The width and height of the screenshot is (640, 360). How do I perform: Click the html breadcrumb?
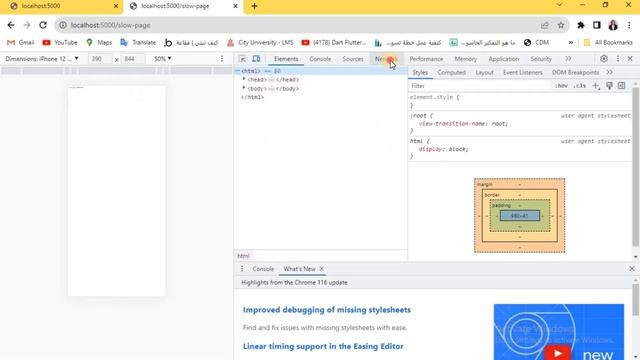point(243,256)
